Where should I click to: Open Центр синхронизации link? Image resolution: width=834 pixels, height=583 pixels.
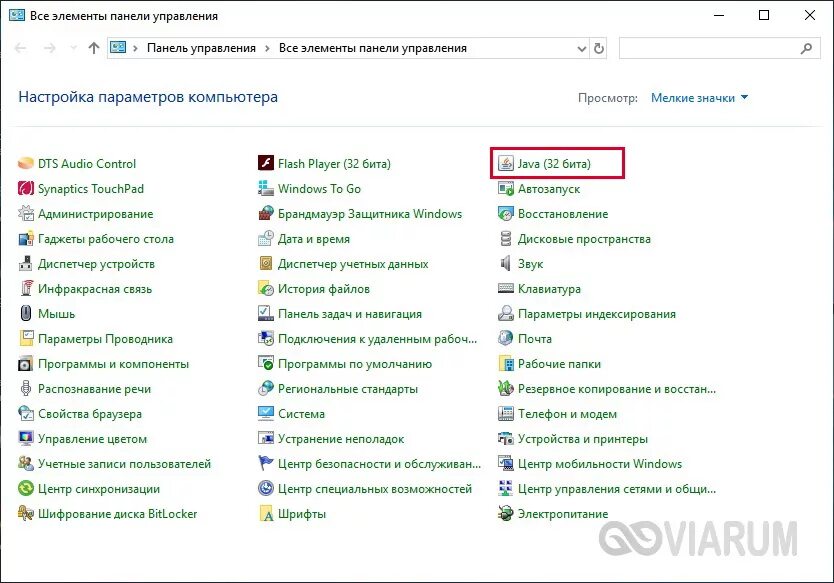click(99, 489)
